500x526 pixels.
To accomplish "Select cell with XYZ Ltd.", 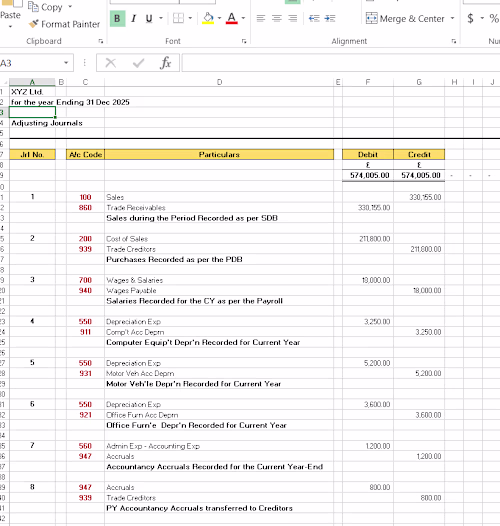I will 32,92.
